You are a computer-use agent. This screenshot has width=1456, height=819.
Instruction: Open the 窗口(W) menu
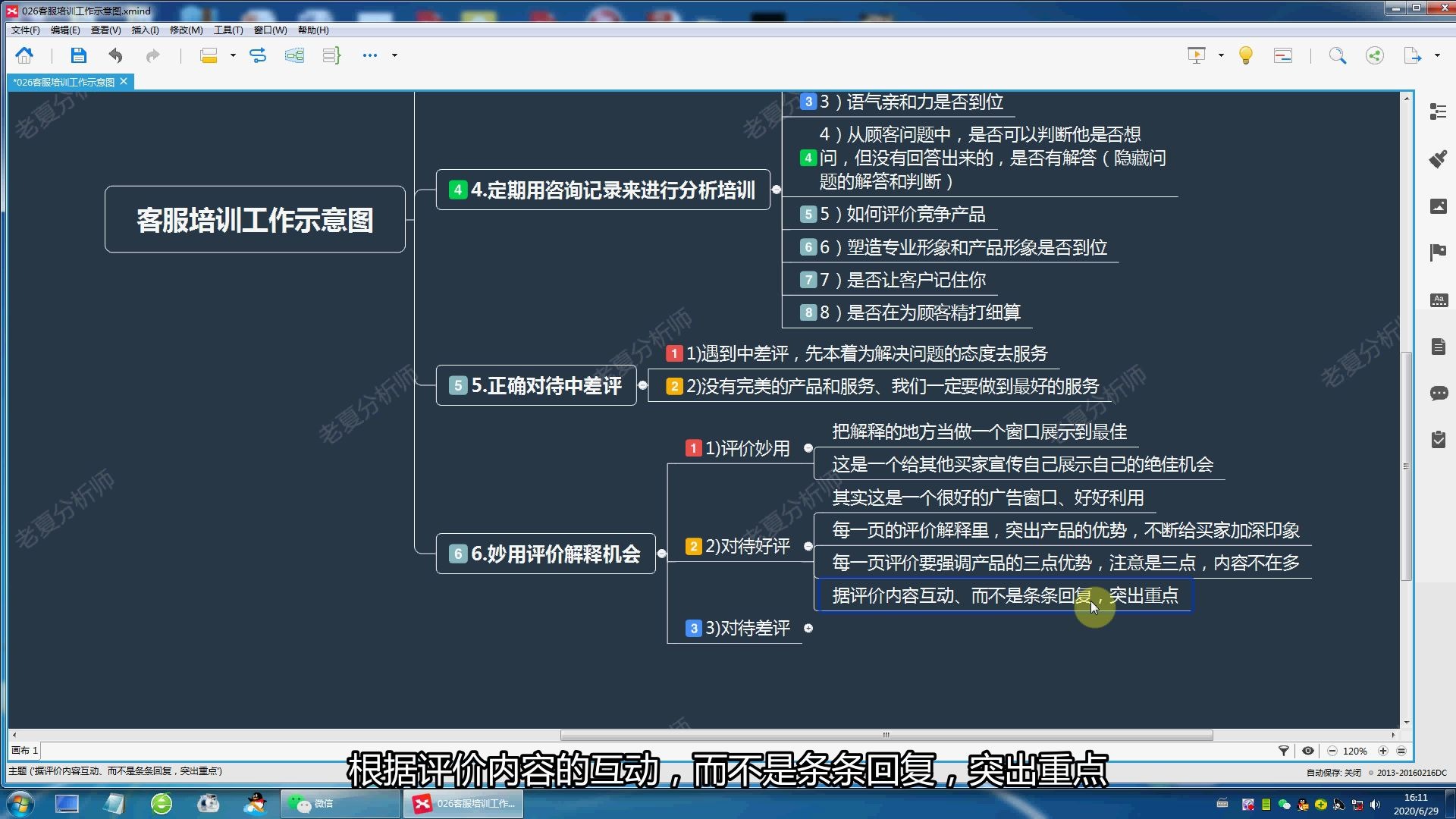[x=270, y=30]
